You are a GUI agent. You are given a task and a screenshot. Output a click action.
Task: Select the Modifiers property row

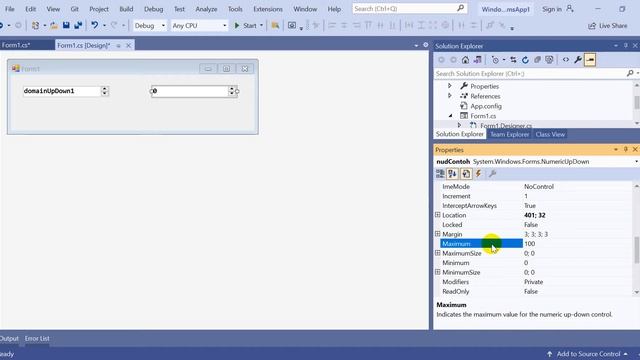click(536, 282)
